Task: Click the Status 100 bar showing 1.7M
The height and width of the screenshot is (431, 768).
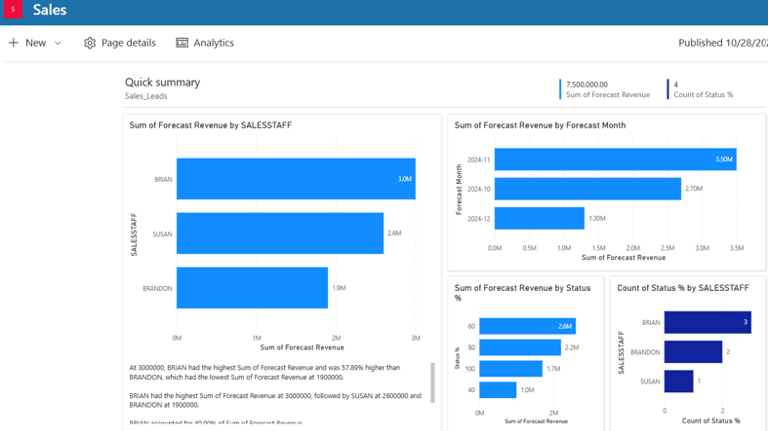Action: [x=511, y=369]
